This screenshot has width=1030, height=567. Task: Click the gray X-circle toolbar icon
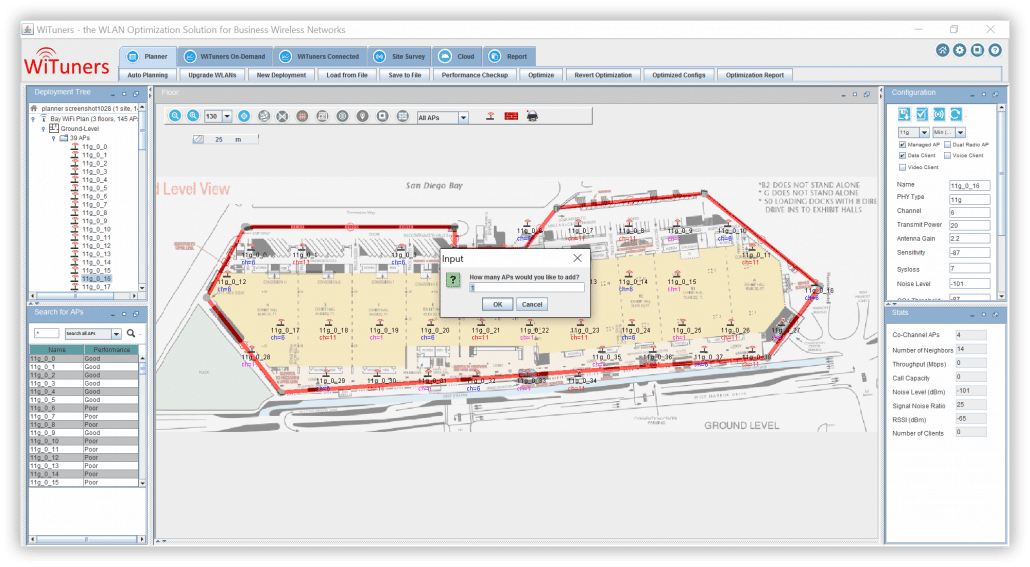[x=282, y=116]
